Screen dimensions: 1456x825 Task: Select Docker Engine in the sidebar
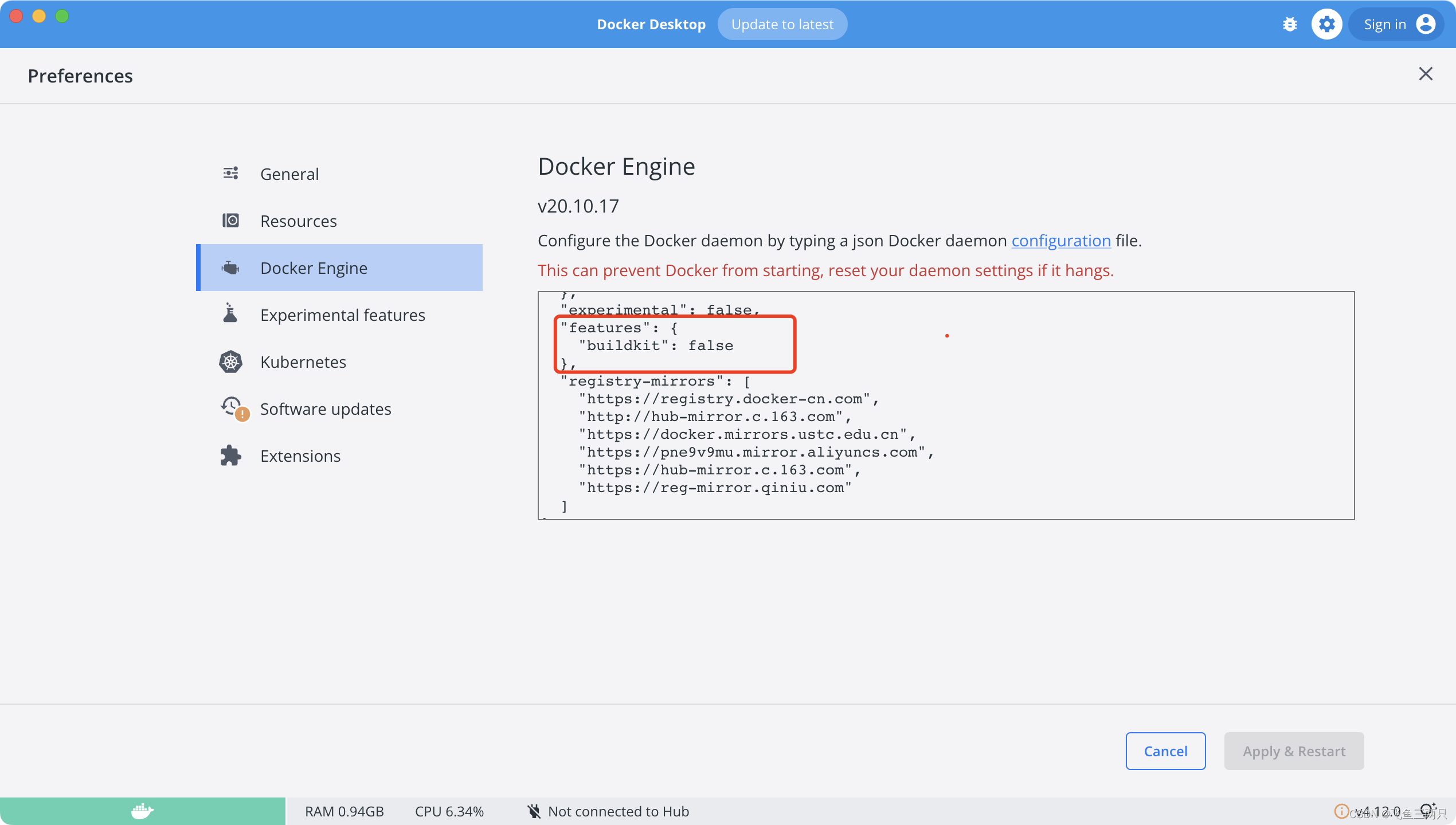point(339,268)
